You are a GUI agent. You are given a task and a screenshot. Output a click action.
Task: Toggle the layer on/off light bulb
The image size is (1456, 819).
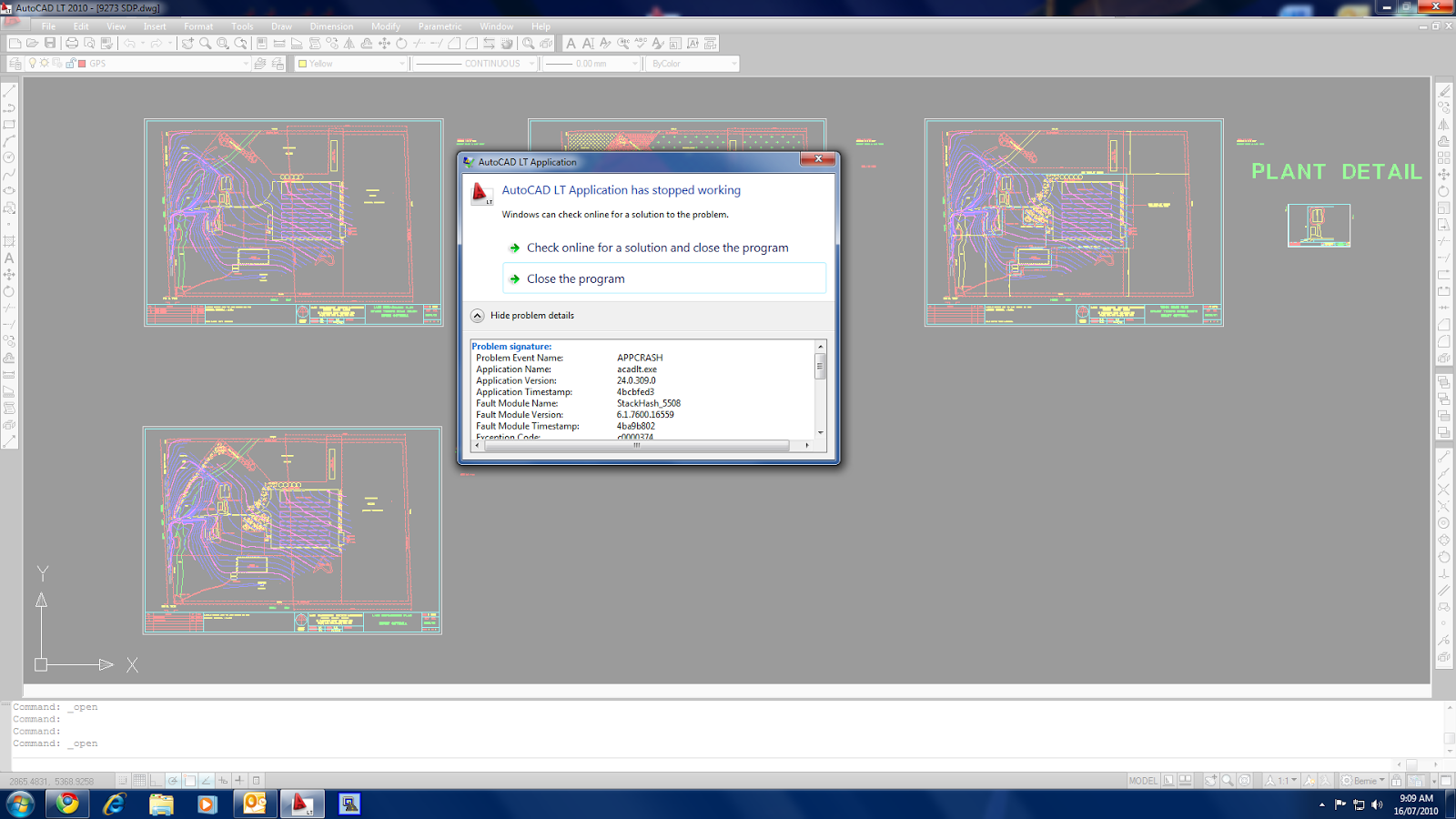(x=33, y=62)
